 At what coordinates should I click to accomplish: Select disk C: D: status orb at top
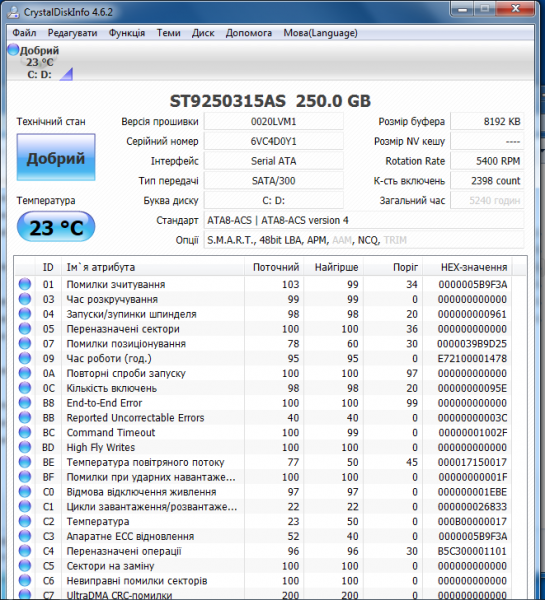13,49
